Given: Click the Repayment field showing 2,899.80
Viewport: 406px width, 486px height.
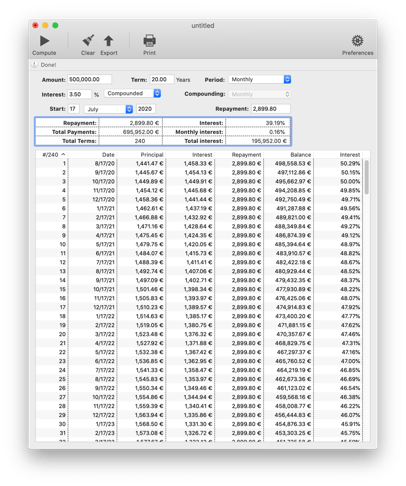Looking at the screenshot, I should pyautogui.click(x=271, y=109).
